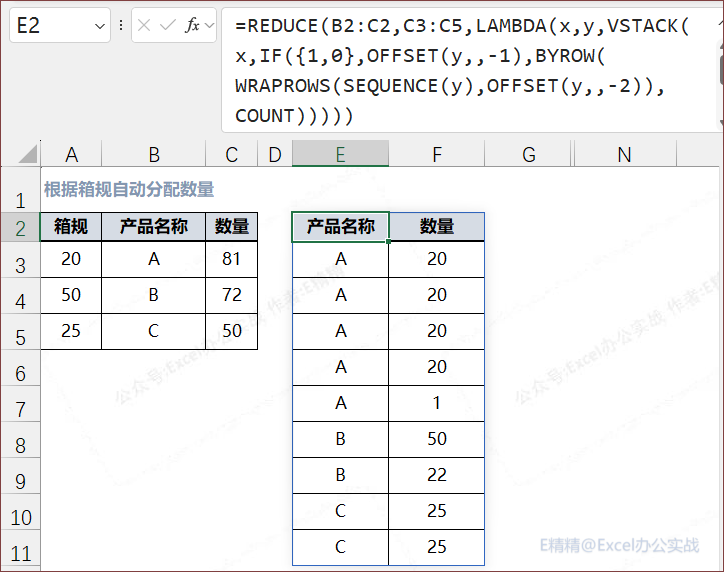
Task: Click 数量 header in column C
Action: tap(231, 227)
